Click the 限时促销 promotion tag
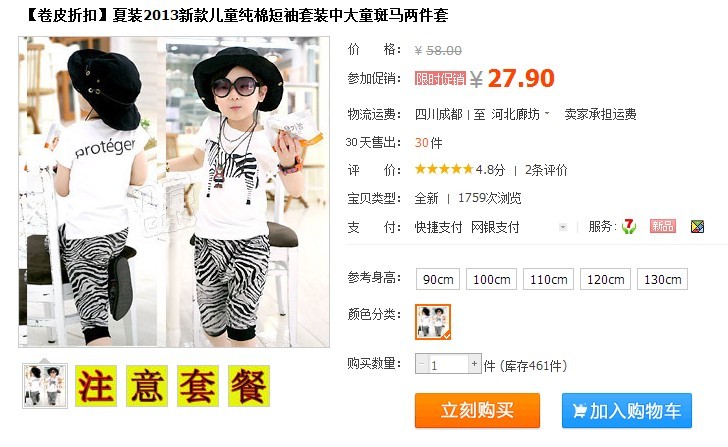The height and width of the screenshot is (447, 728). (x=440, y=78)
